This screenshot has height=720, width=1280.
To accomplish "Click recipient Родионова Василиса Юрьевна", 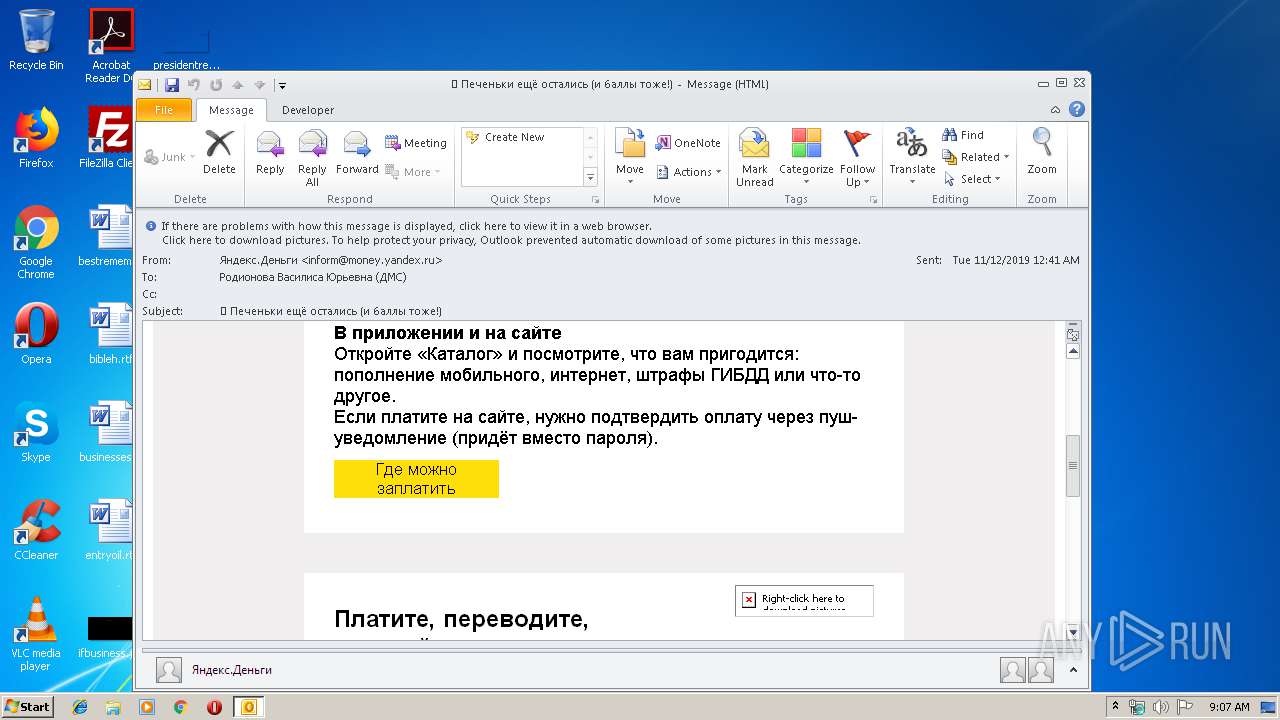I will pos(312,277).
